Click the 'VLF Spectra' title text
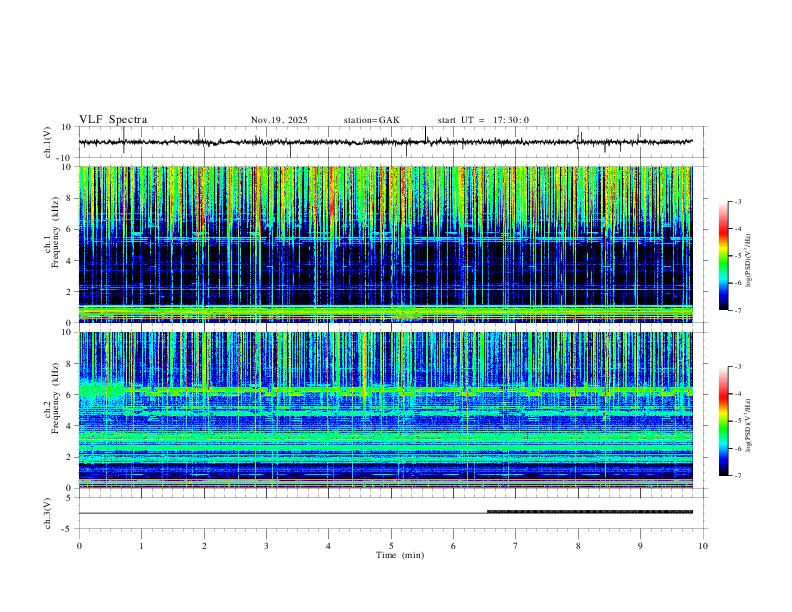 [113, 120]
